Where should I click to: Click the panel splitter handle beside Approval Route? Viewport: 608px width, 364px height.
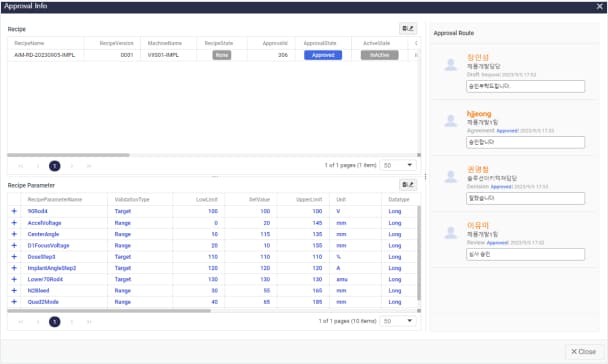point(425,177)
